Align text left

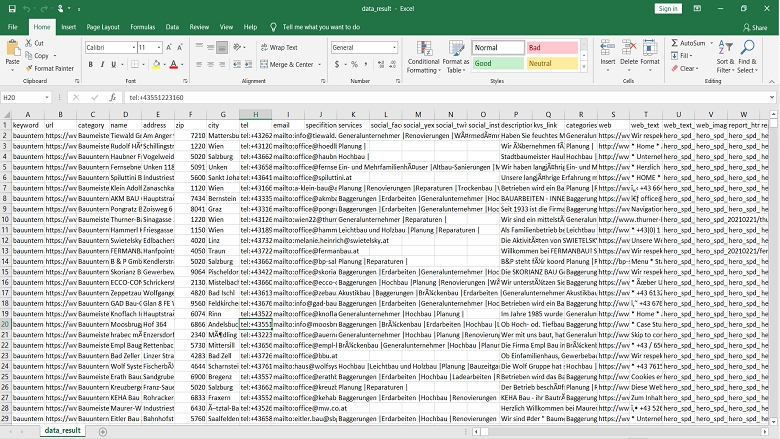click(x=199, y=64)
